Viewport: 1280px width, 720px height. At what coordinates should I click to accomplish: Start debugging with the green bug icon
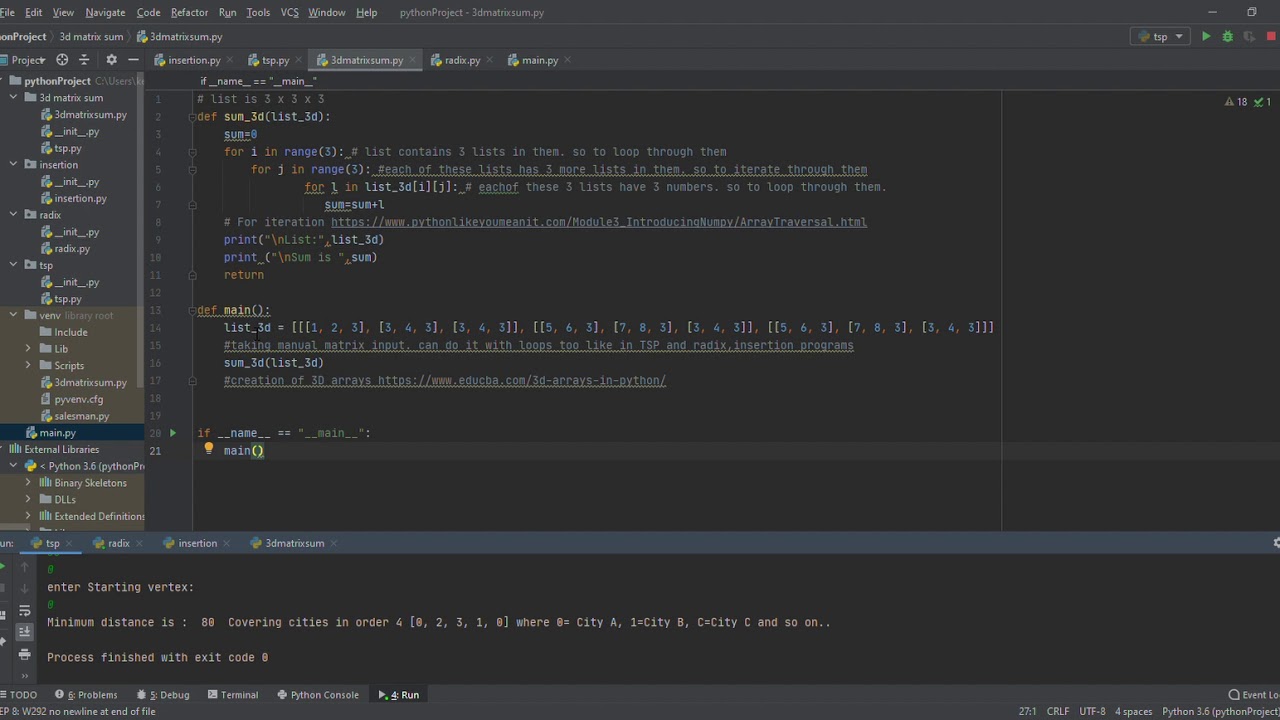(1228, 36)
